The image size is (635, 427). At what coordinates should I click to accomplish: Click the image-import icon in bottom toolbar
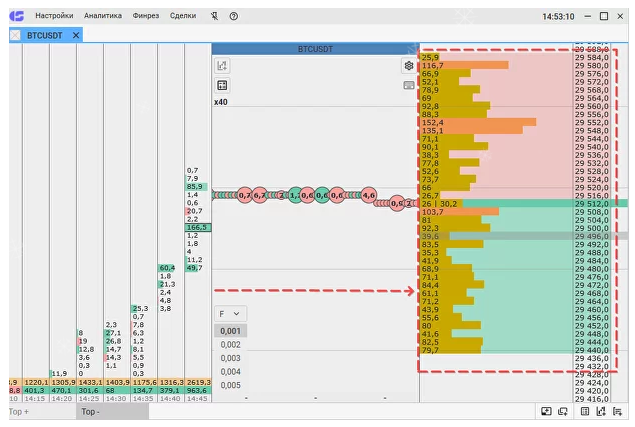(546, 412)
